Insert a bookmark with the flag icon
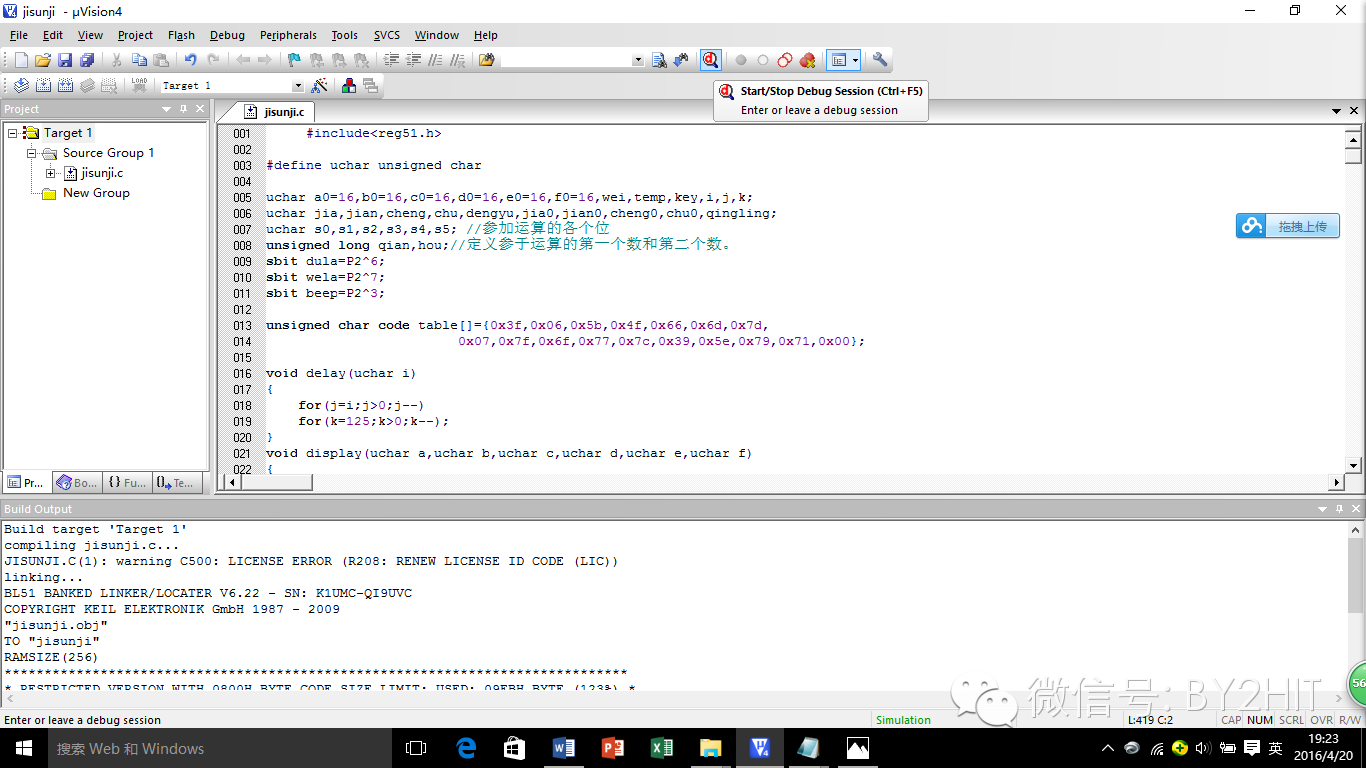The height and width of the screenshot is (768, 1366). click(x=294, y=60)
